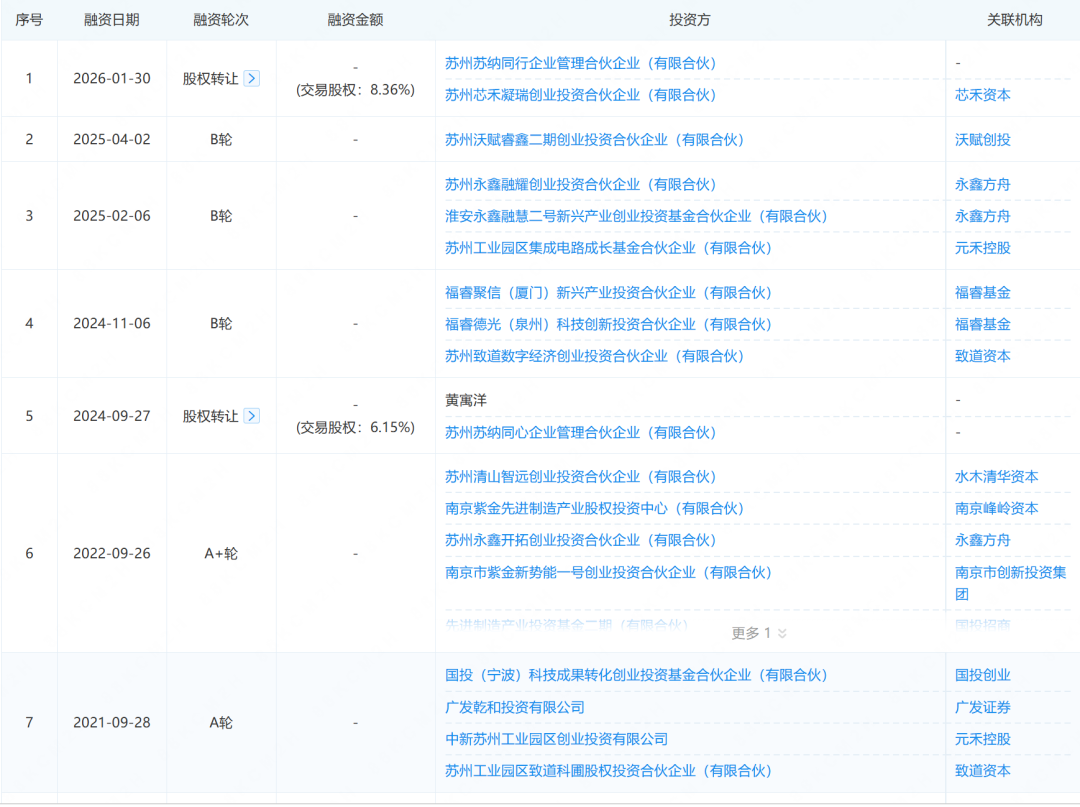
Task: Select date cell 2025-02-06
Action: click(x=112, y=216)
